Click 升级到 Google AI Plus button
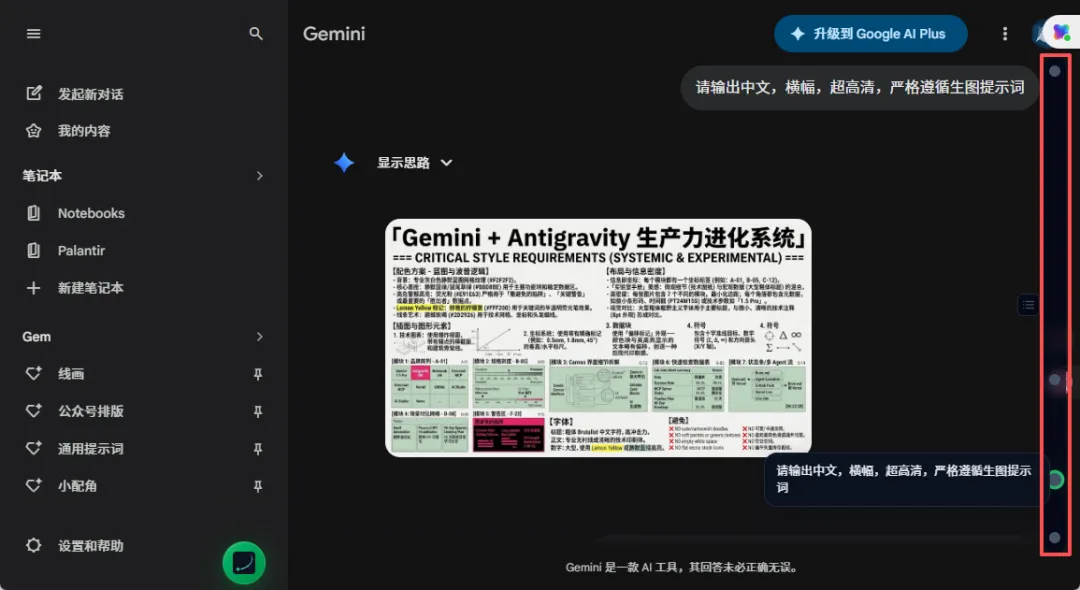Screen dimensions: 1080x590 click(x=871, y=34)
